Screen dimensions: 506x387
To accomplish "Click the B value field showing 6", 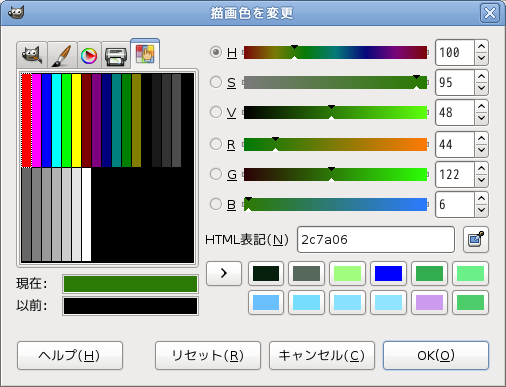I will 455,204.
